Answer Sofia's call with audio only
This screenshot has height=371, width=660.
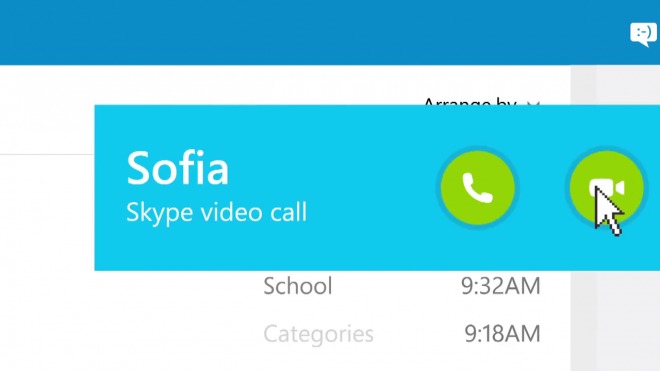pos(478,187)
